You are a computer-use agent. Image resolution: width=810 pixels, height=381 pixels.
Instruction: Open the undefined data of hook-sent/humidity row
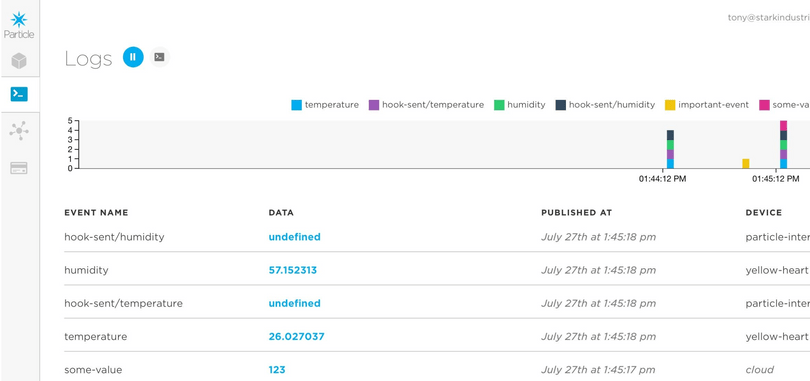tap(294, 237)
